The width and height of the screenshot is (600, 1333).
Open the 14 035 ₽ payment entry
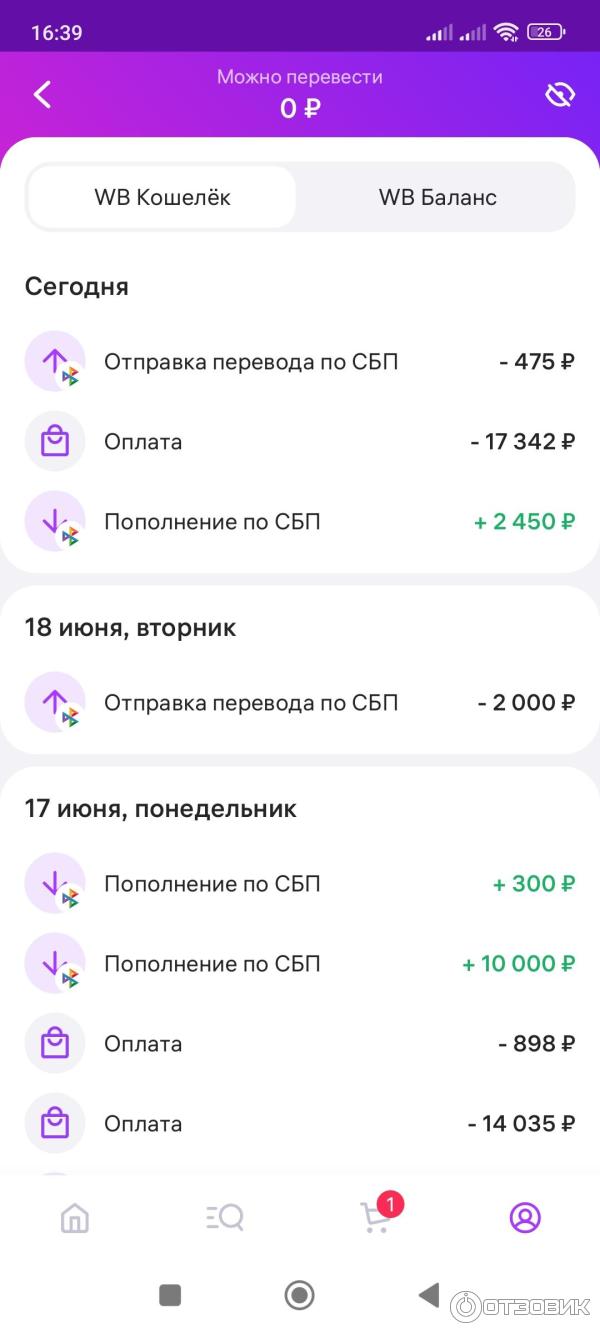pyautogui.click(x=300, y=1123)
